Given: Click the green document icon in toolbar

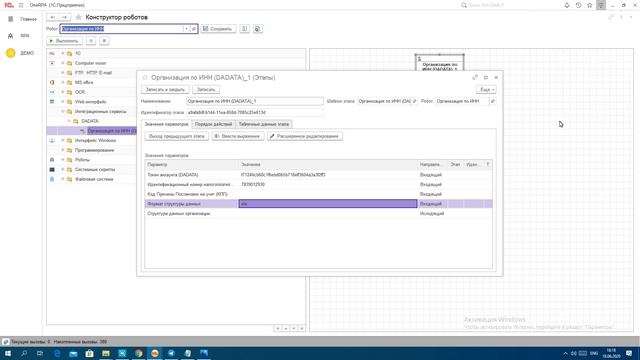Looking at the screenshot, I should [x=258, y=29].
